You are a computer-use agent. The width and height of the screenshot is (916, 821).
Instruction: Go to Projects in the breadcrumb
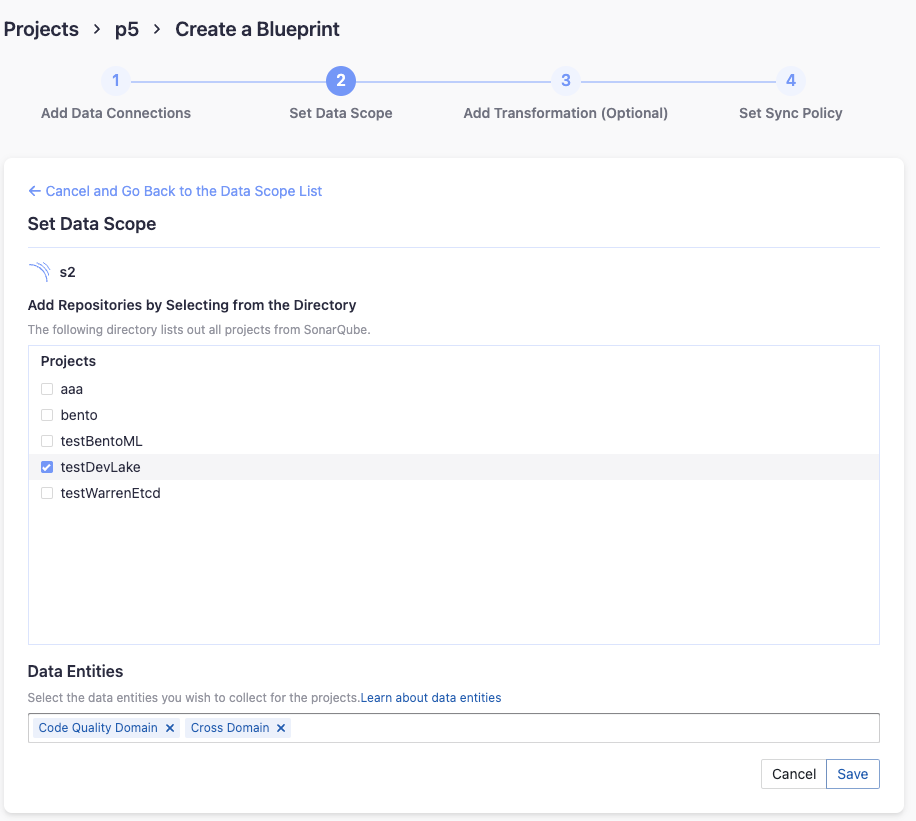(41, 29)
